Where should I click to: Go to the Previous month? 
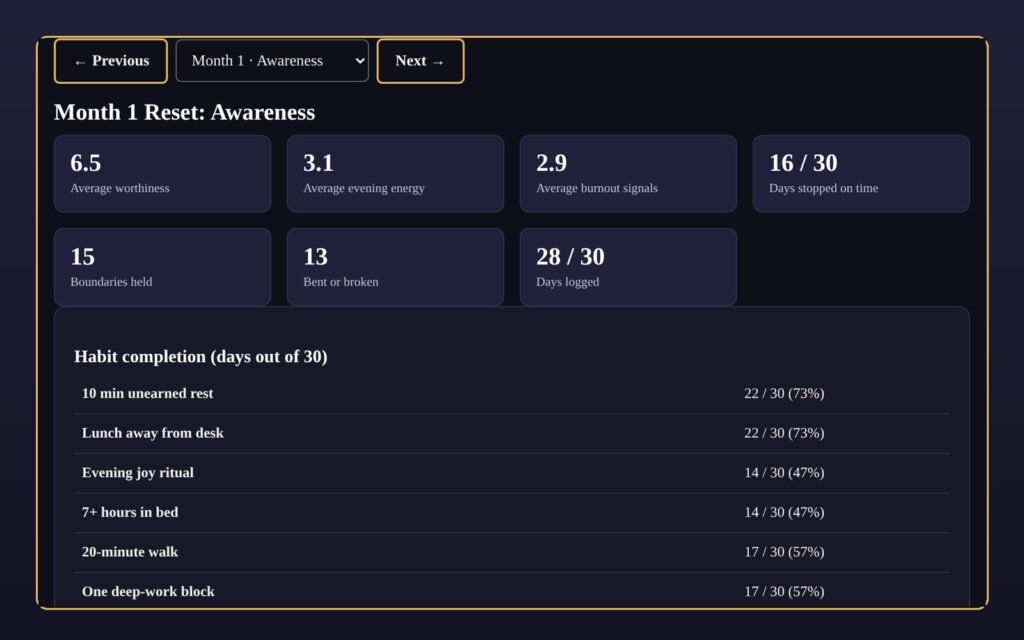click(110, 61)
